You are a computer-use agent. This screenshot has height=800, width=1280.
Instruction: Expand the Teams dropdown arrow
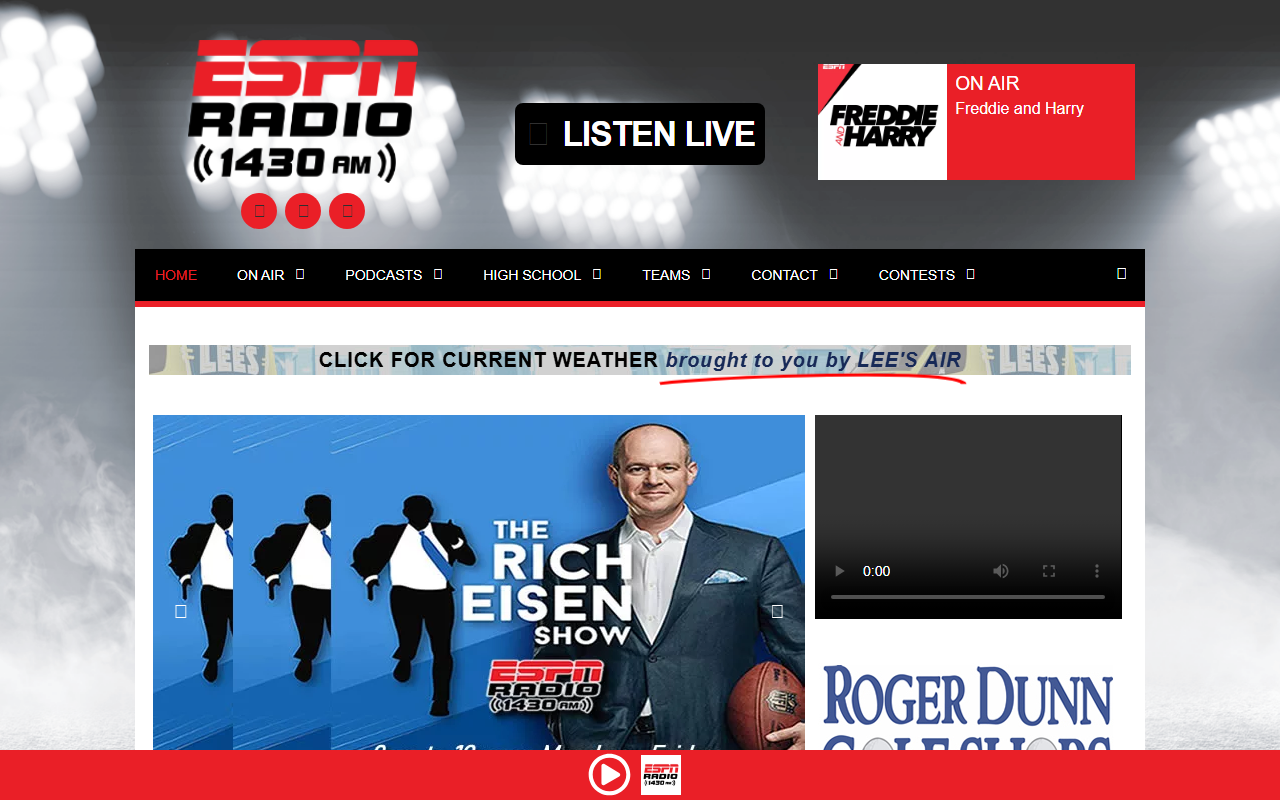pos(706,274)
